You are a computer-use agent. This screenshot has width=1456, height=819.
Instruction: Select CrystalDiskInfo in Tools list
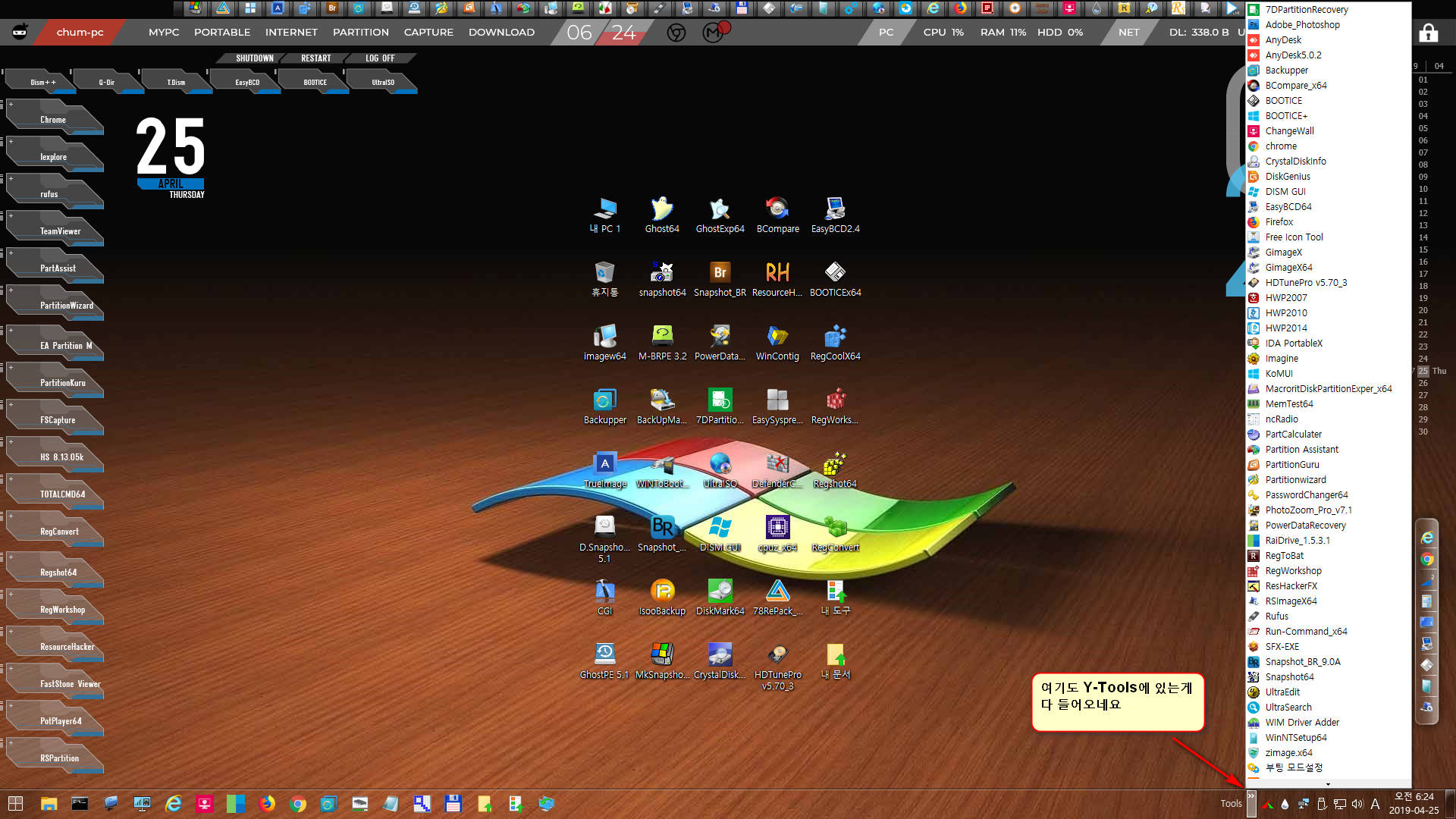1328,162
